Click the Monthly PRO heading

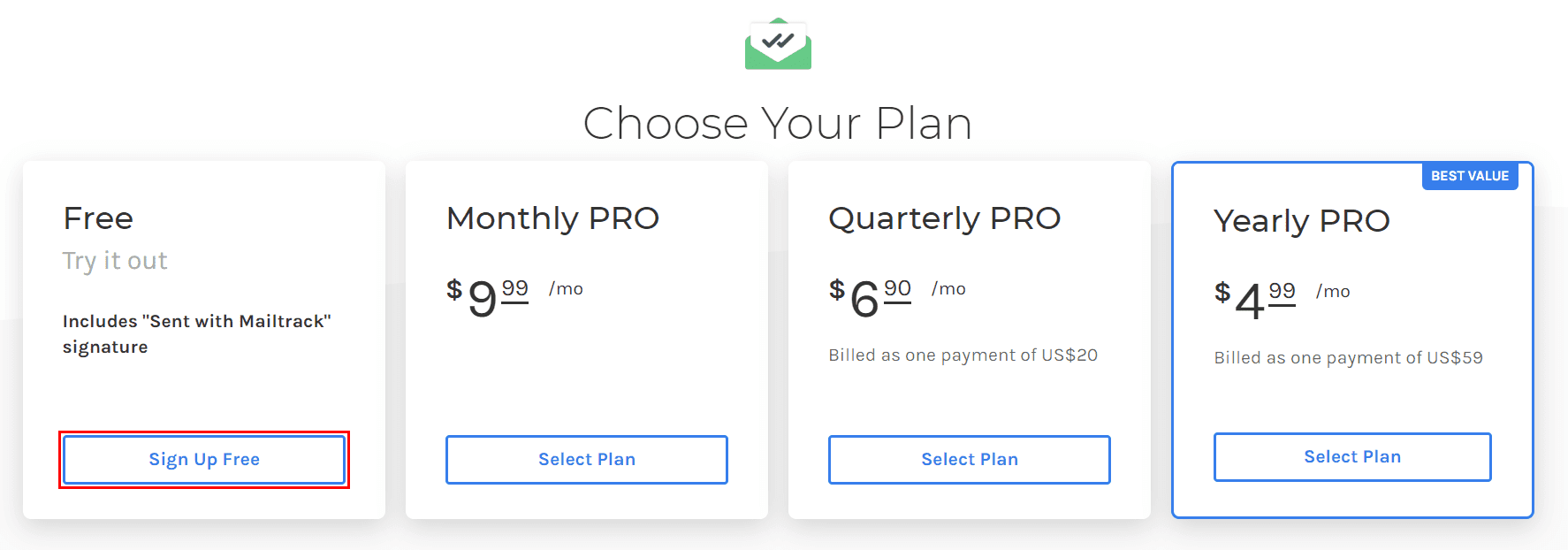click(552, 218)
